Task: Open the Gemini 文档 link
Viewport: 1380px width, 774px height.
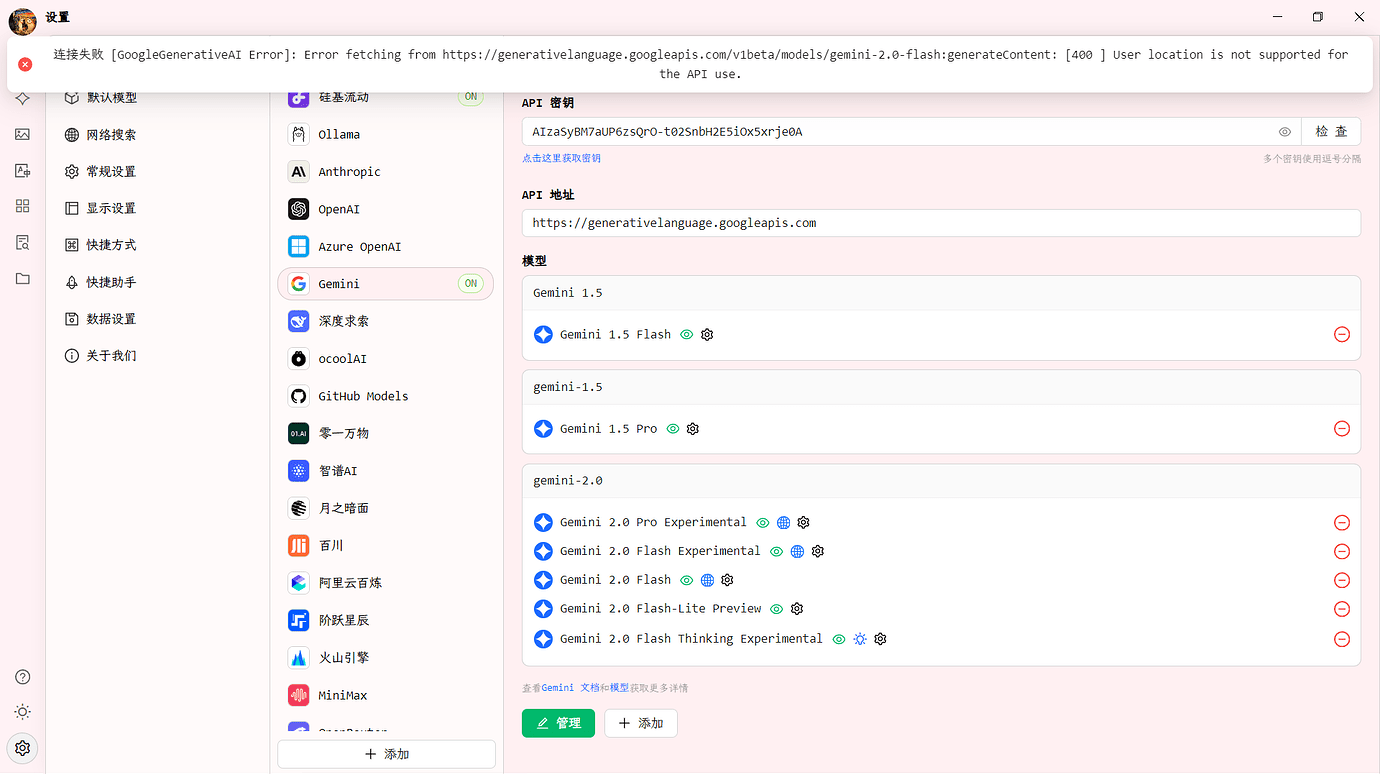Action: coord(571,688)
